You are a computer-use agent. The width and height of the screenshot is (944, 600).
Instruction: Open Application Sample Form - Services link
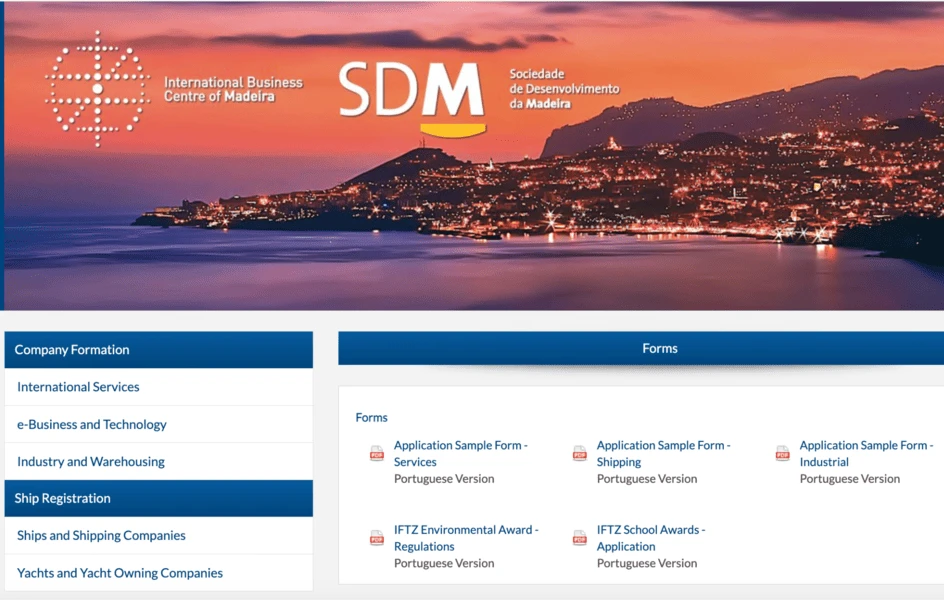(x=461, y=454)
